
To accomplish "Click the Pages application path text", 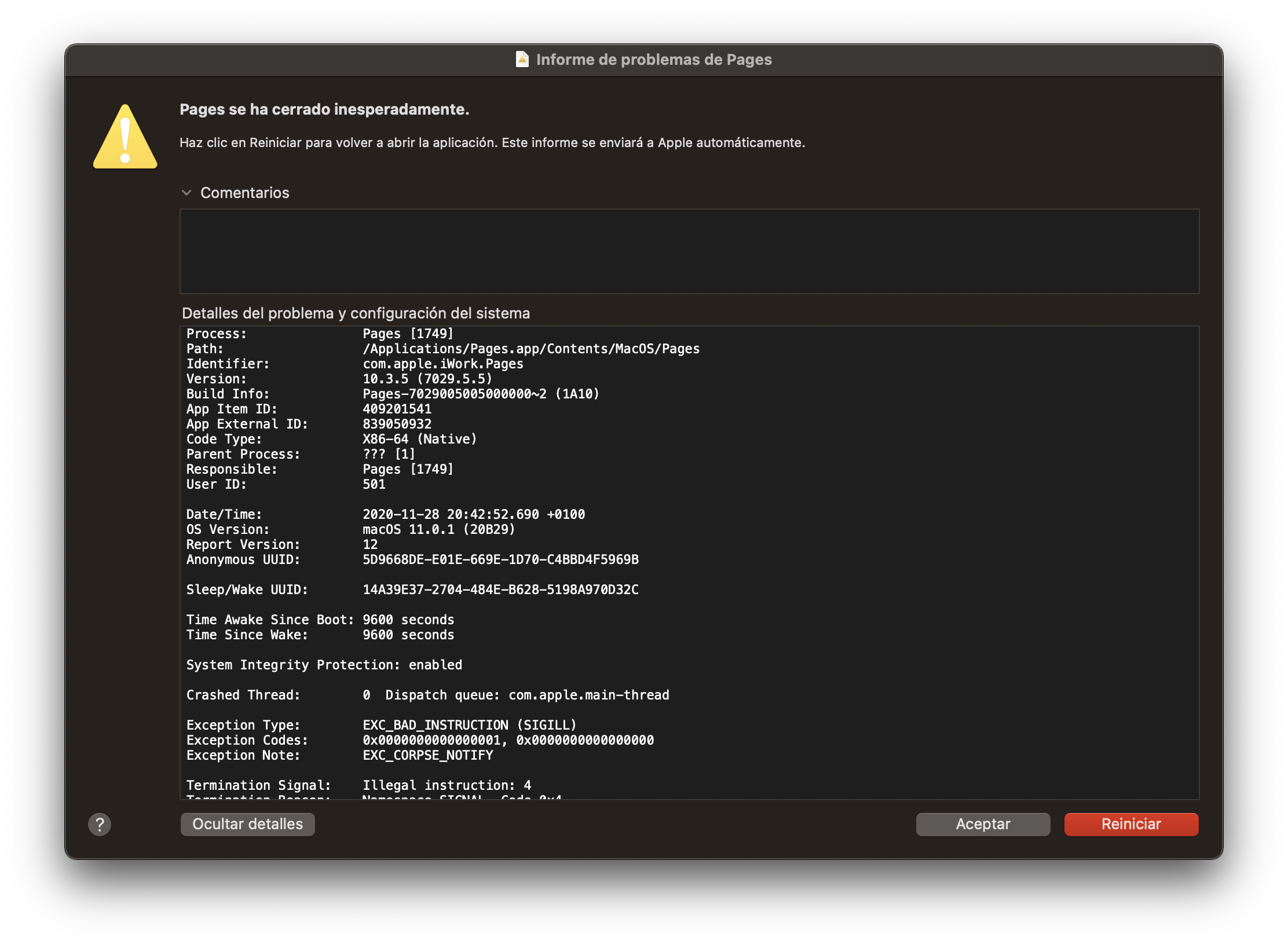I will pos(530,349).
